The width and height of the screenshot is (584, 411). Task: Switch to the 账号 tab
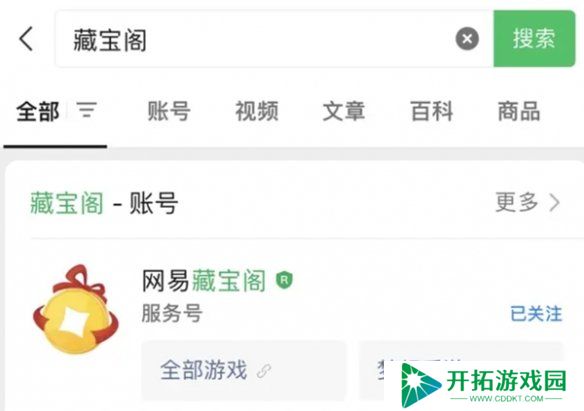(169, 111)
